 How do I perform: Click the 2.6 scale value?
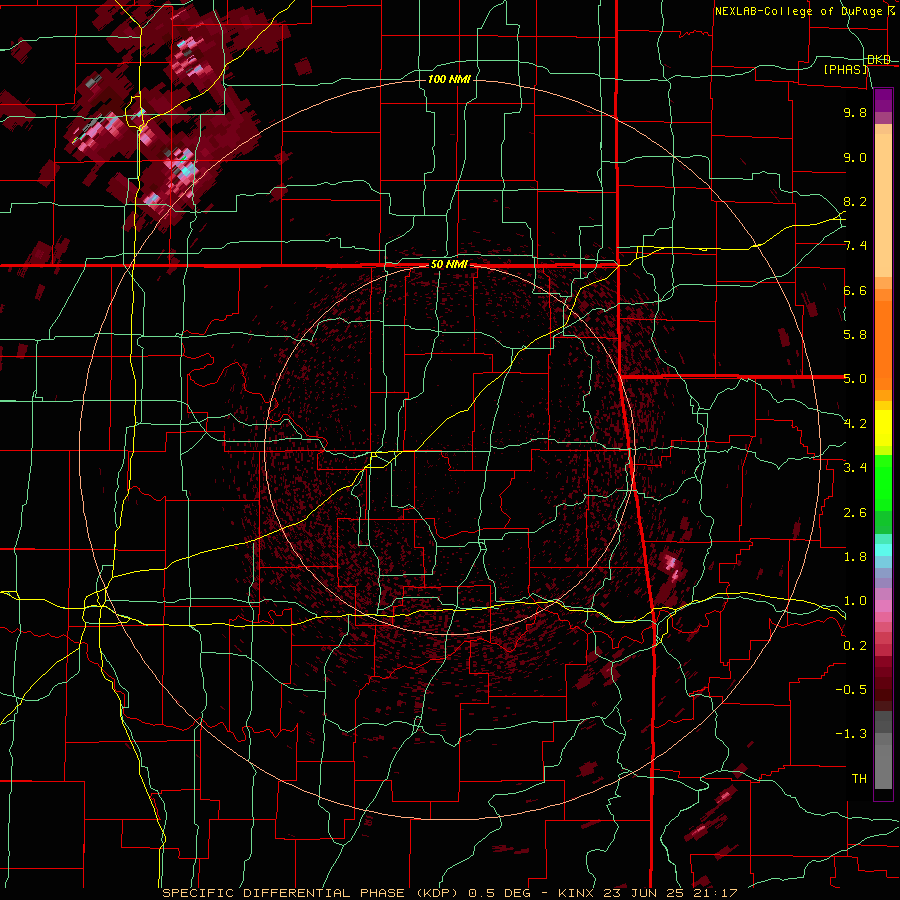tap(855, 513)
